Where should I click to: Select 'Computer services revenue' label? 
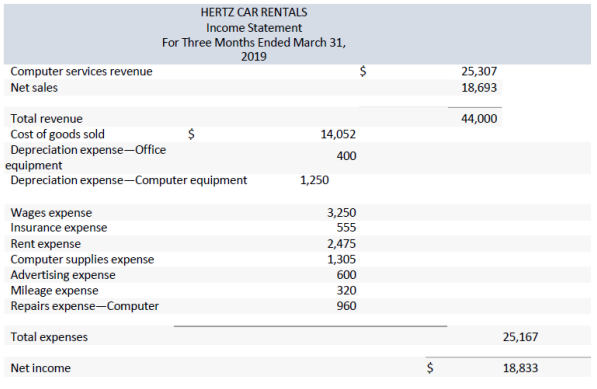click(x=81, y=71)
